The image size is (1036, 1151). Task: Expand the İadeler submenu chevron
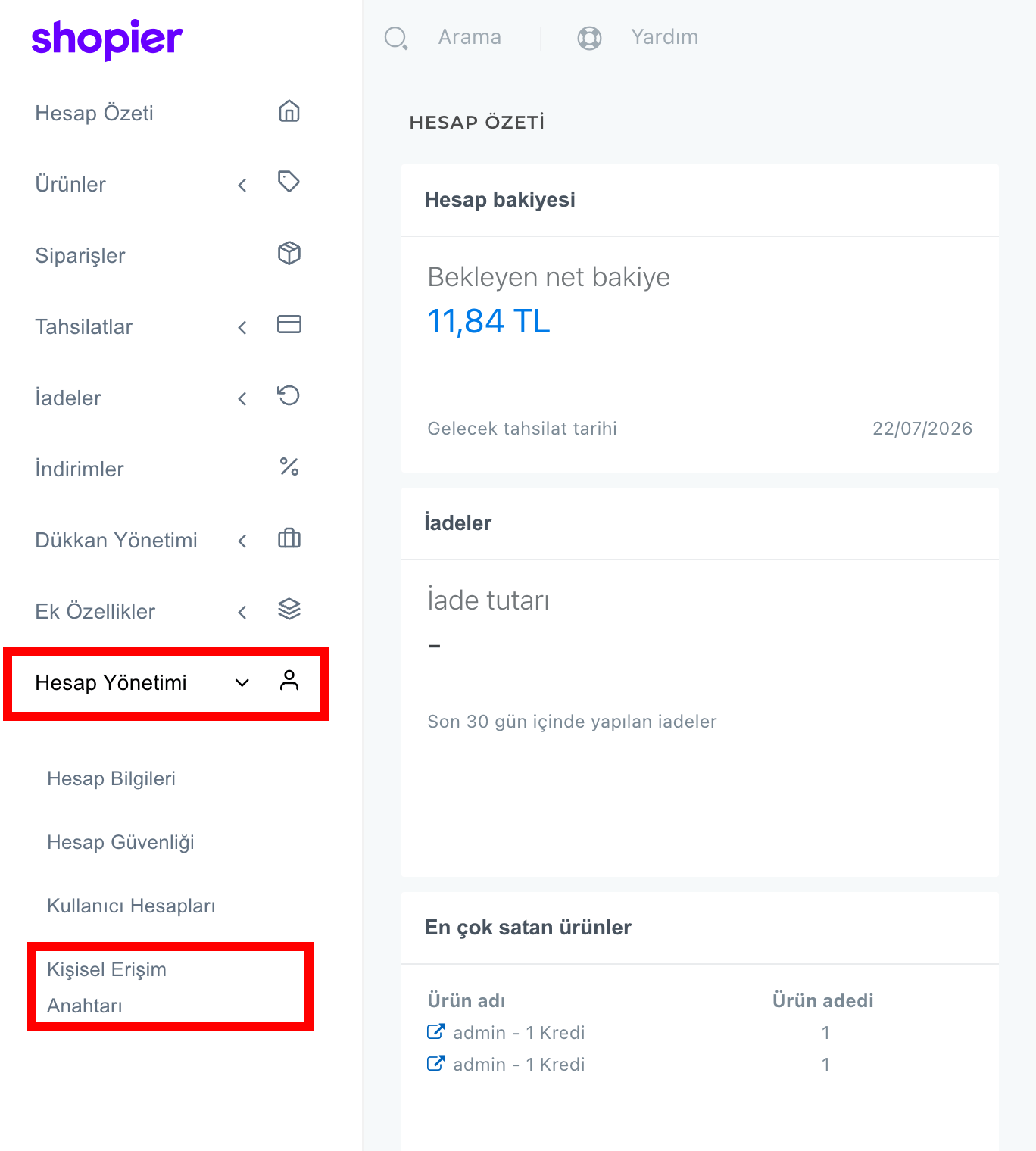(x=242, y=398)
